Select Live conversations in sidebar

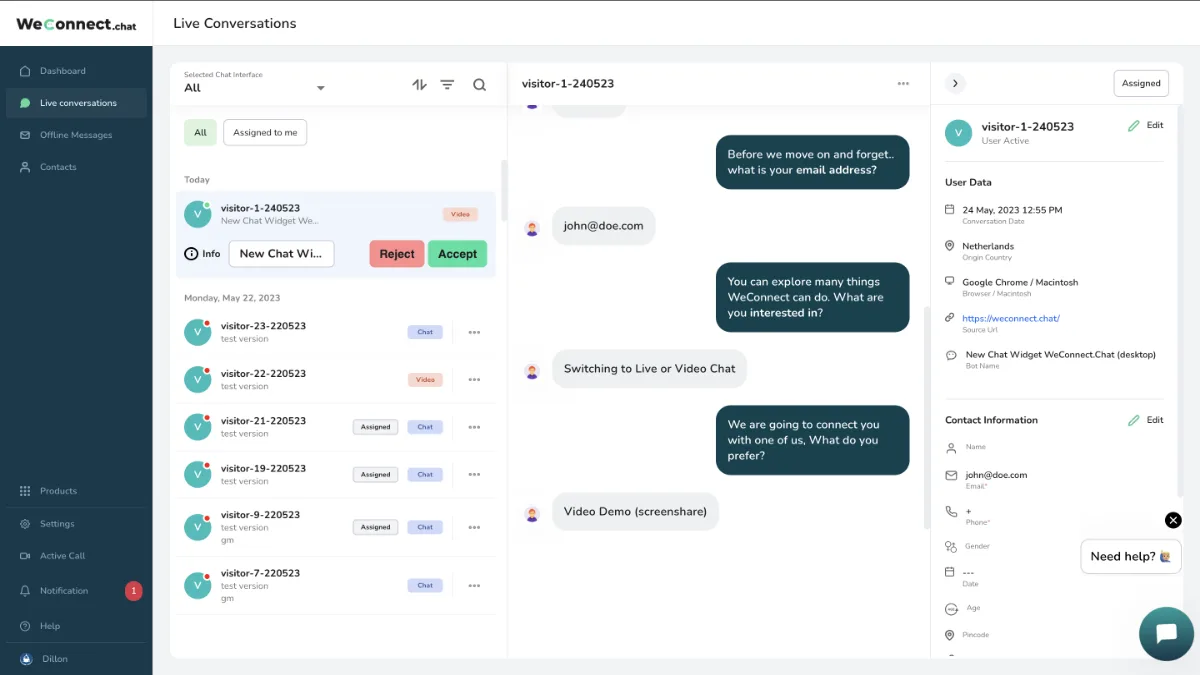76,103
